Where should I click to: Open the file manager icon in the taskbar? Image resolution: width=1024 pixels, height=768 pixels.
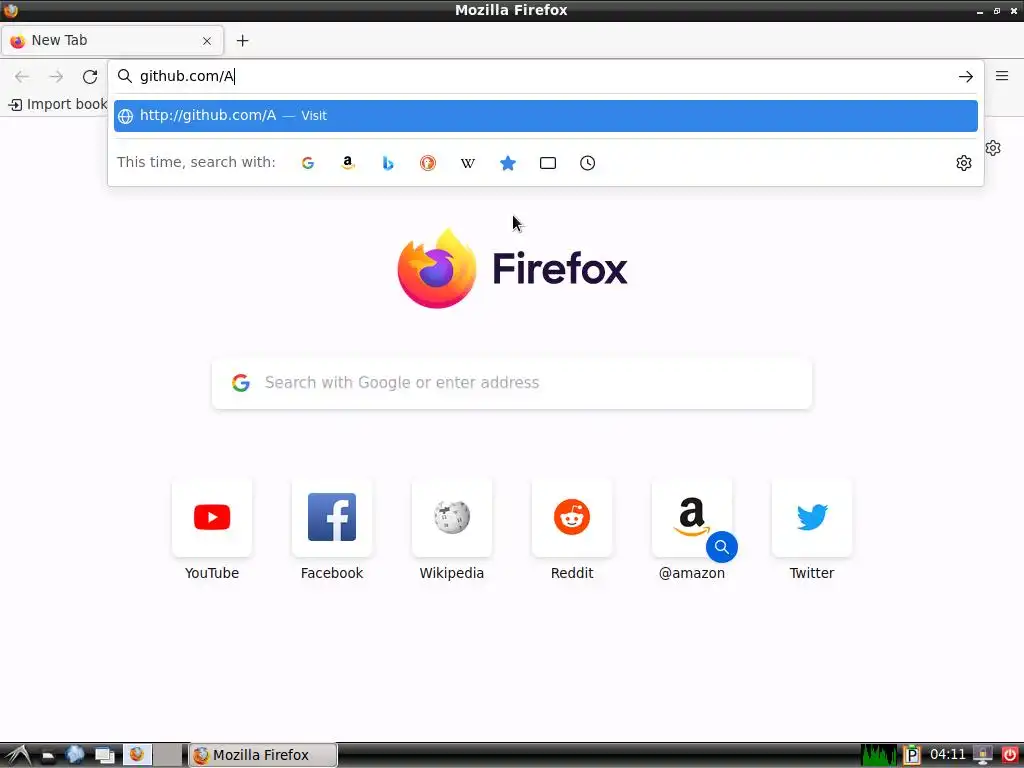(x=47, y=756)
